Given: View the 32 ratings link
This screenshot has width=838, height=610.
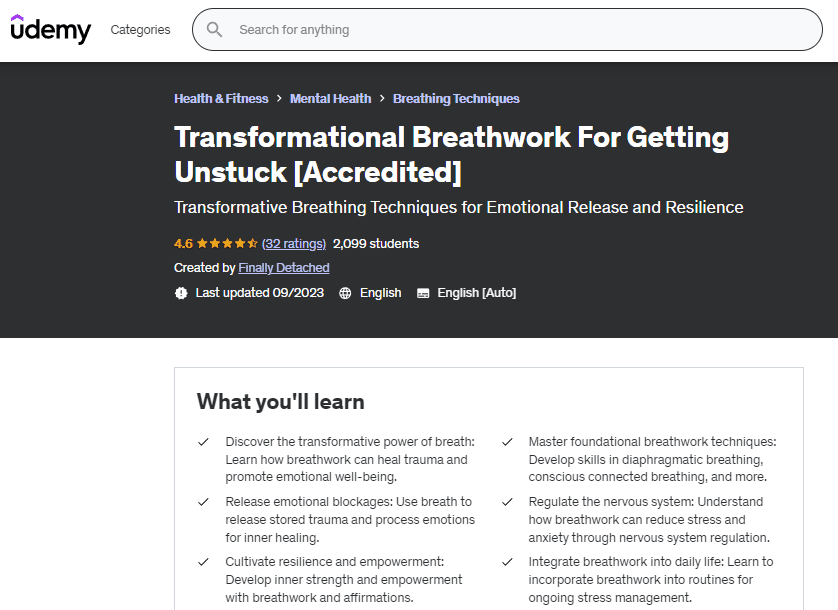Looking at the screenshot, I should tap(293, 244).
